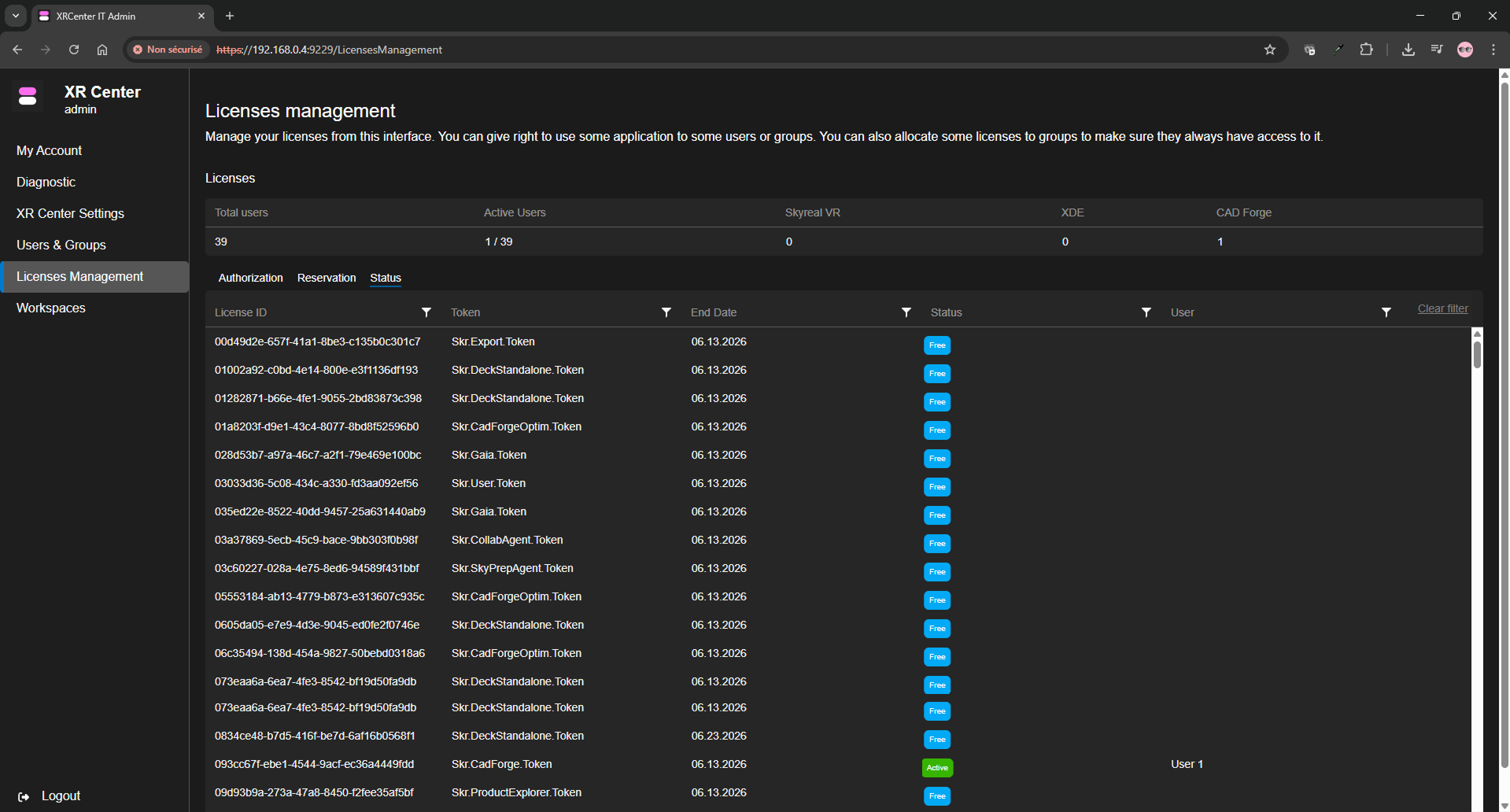
Task: Open Users & Groups in the sidebar
Action: (61, 245)
